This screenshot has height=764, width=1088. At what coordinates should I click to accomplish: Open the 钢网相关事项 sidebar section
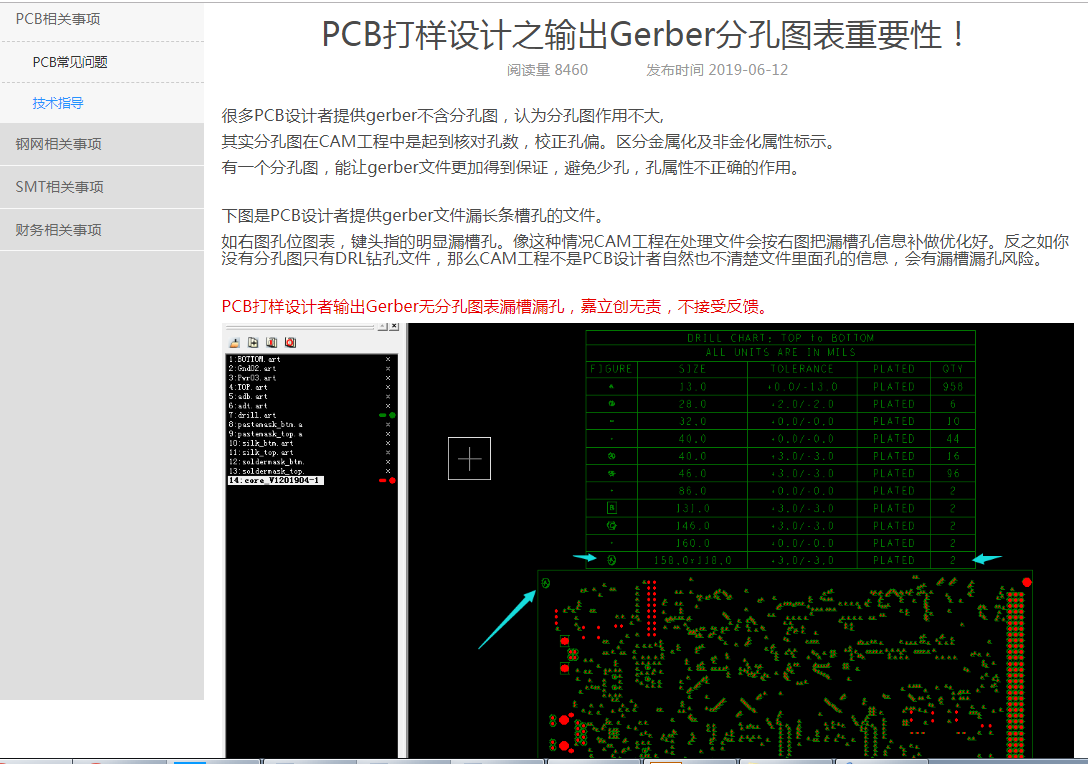point(102,144)
